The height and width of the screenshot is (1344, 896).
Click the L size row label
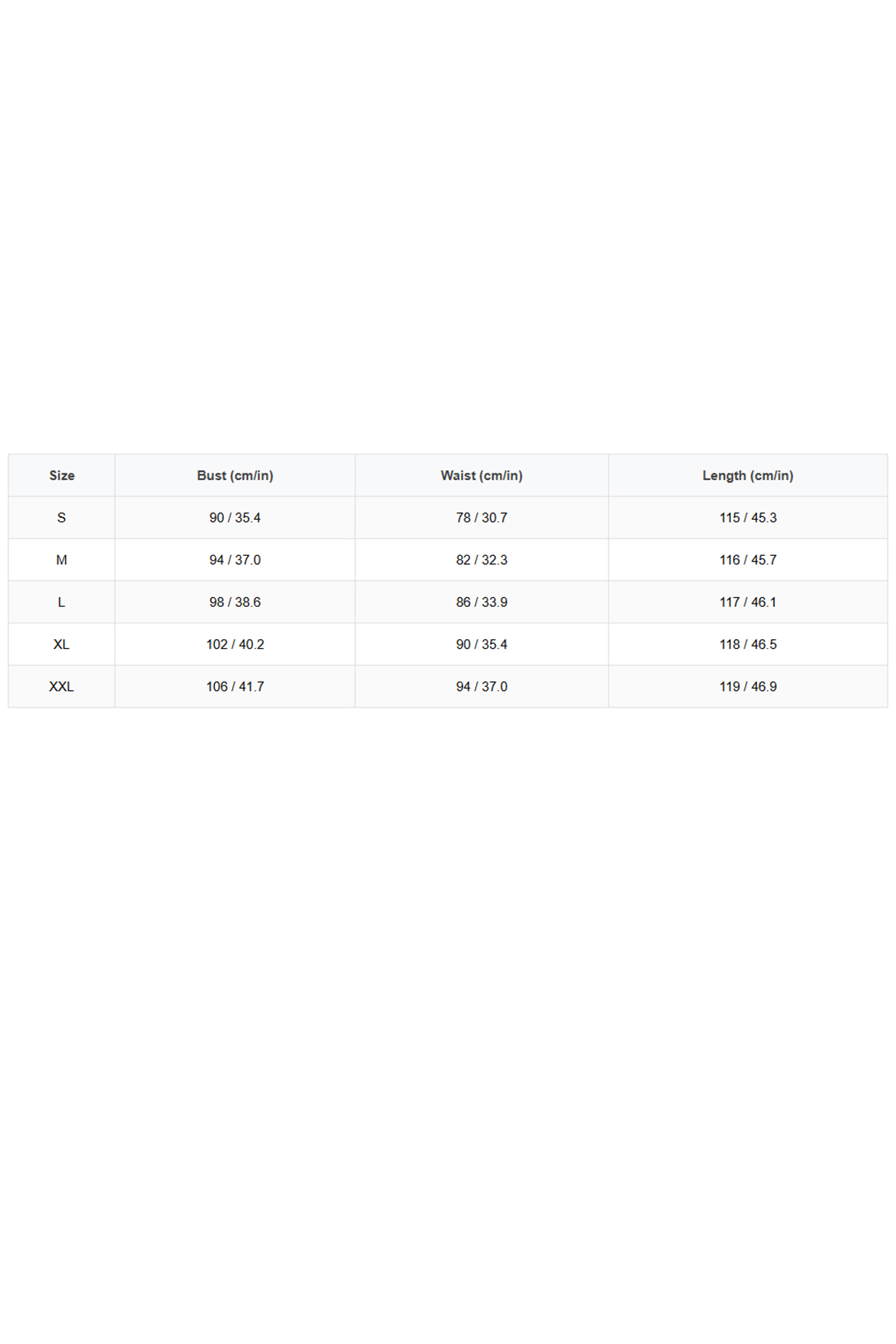pos(62,602)
